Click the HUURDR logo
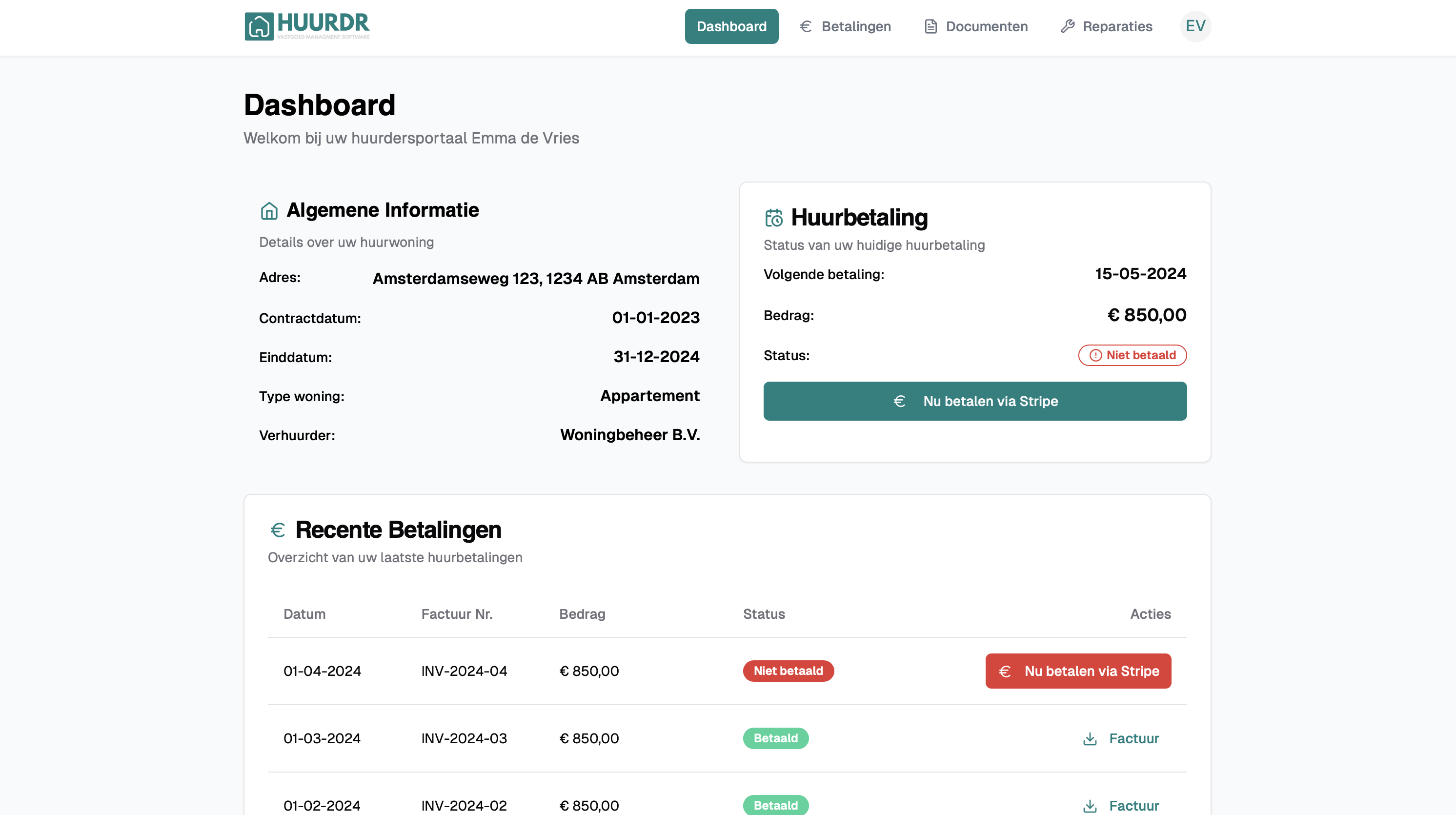This screenshot has width=1456, height=815. click(x=307, y=26)
